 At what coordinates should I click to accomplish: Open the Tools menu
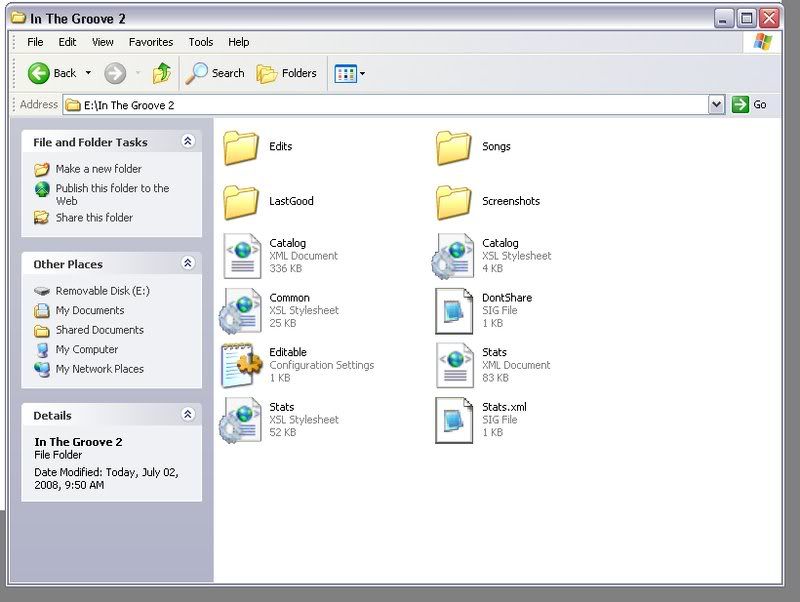(201, 42)
